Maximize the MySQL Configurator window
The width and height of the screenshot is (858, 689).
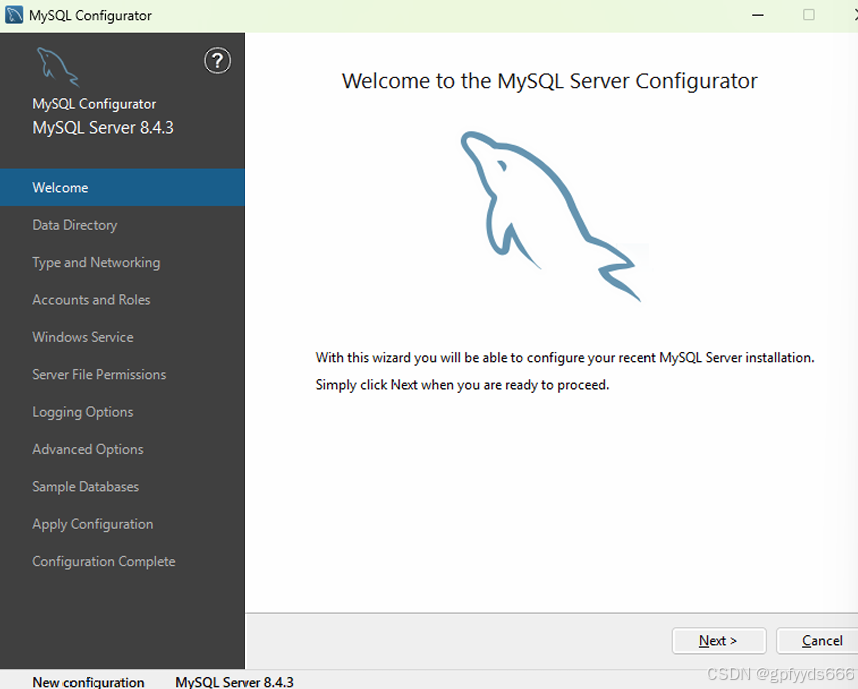coord(809,15)
